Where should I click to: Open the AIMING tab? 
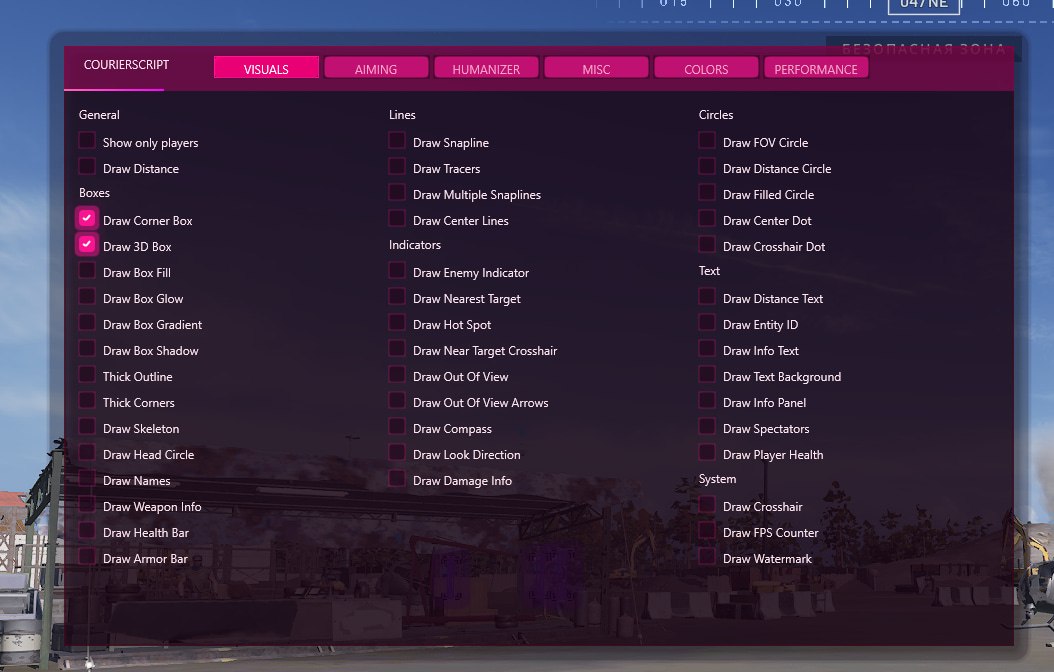tap(376, 68)
